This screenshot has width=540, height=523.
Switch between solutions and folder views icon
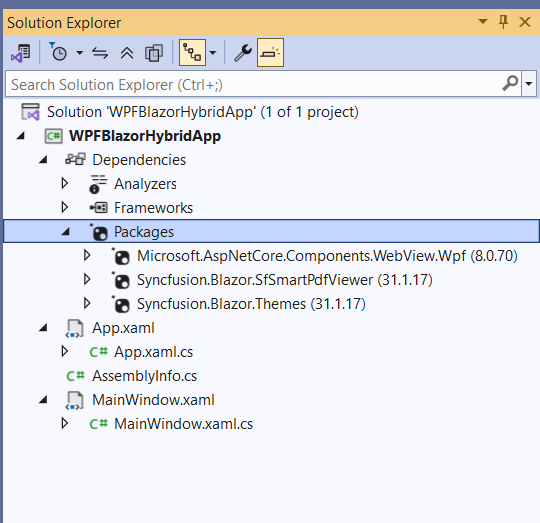21,53
